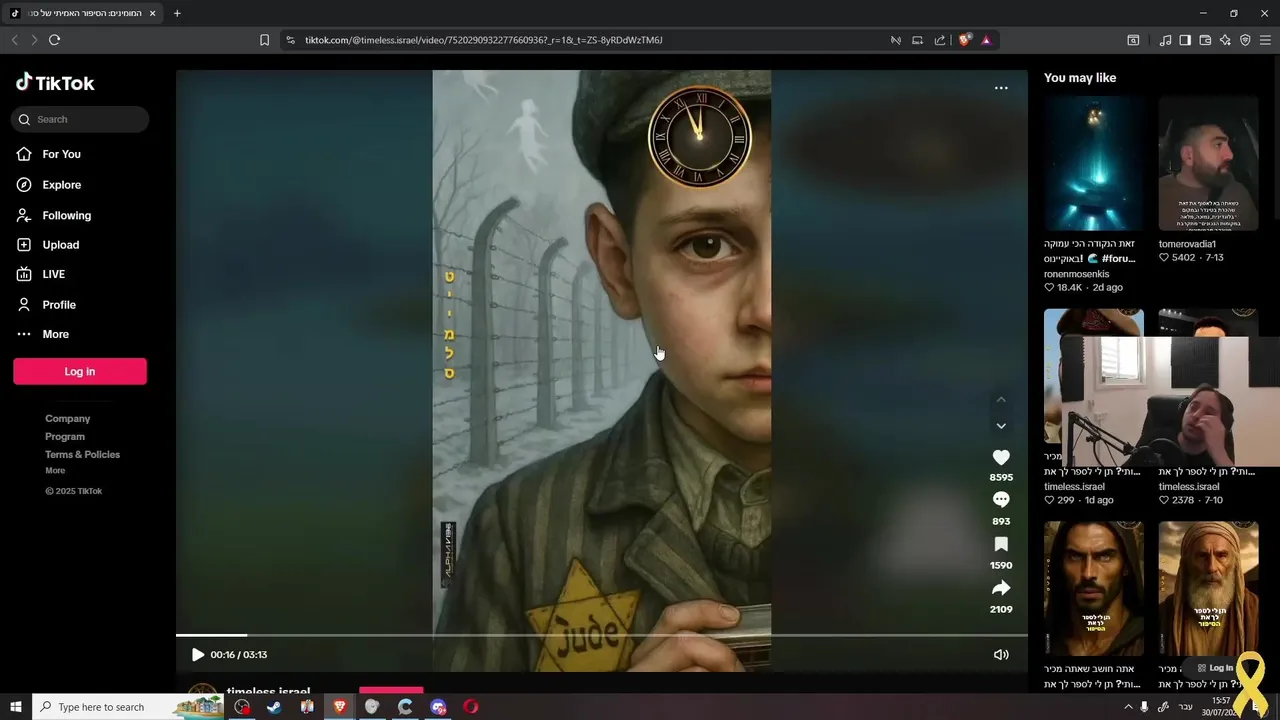
Task: Open Brave Shields lion icon
Action: 964,40
